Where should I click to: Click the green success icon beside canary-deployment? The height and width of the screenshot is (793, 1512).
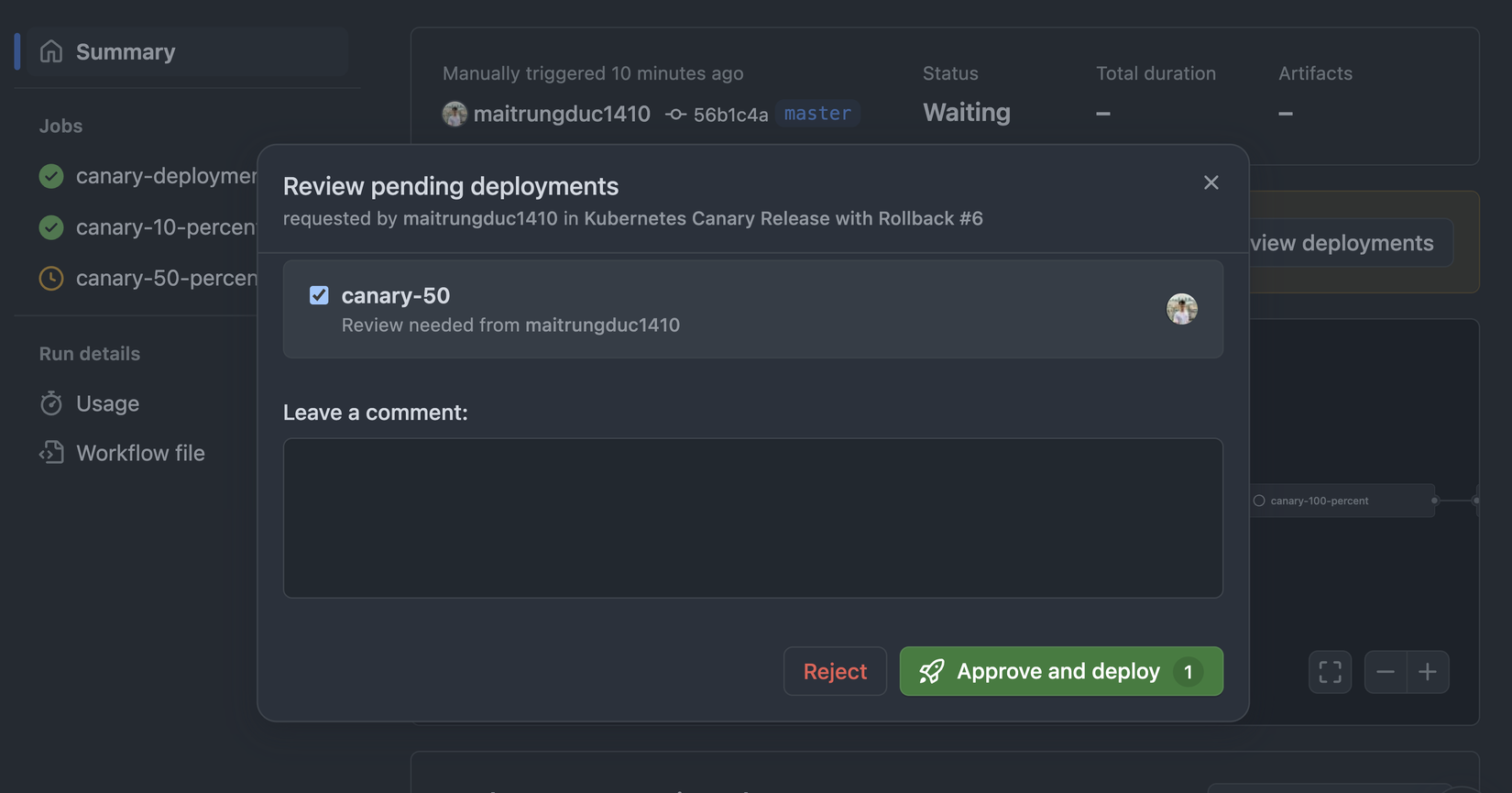pos(51,175)
